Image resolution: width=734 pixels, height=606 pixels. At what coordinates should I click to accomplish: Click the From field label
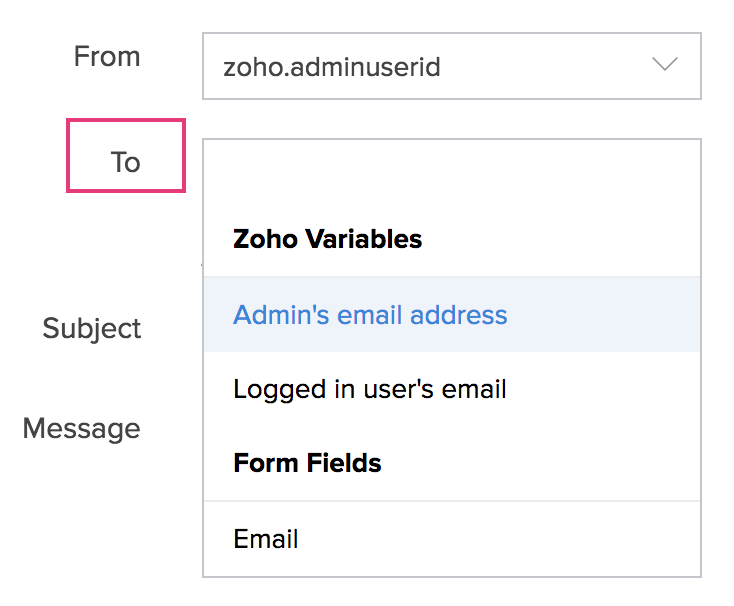coord(107,56)
